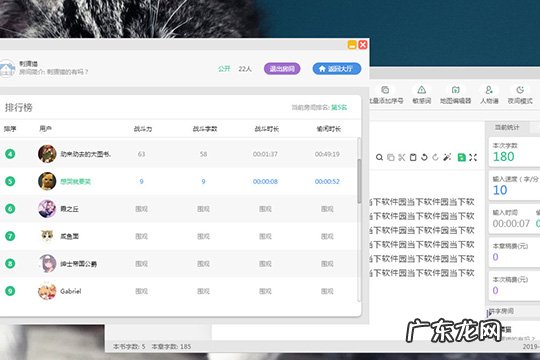Click the magic wand format icon

click(x=447, y=157)
